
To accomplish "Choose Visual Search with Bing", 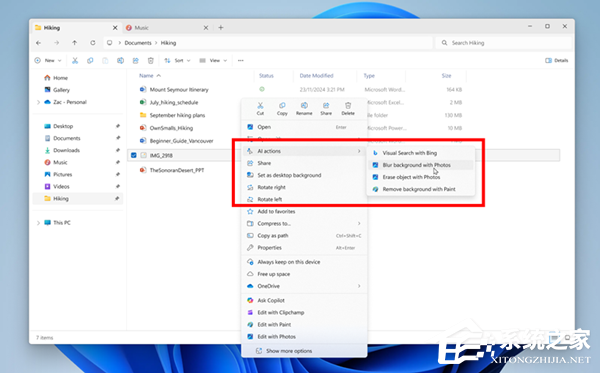I will coord(421,153).
